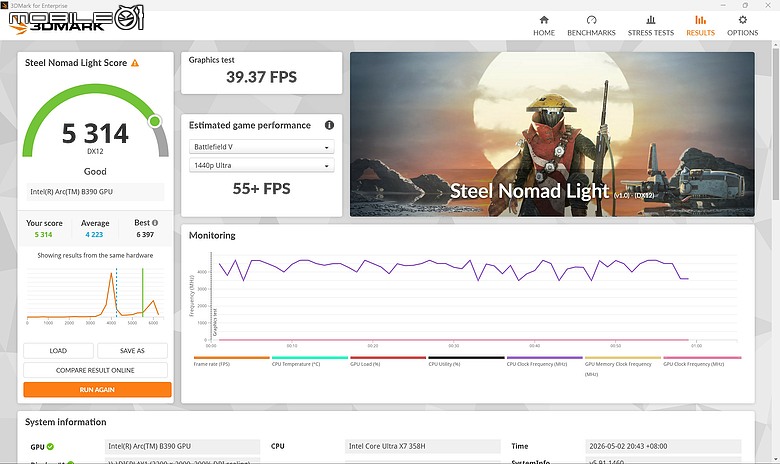Click the Intel Core Ultra X7 358H CPU value
780x464 pixels.
pos(422,446)
